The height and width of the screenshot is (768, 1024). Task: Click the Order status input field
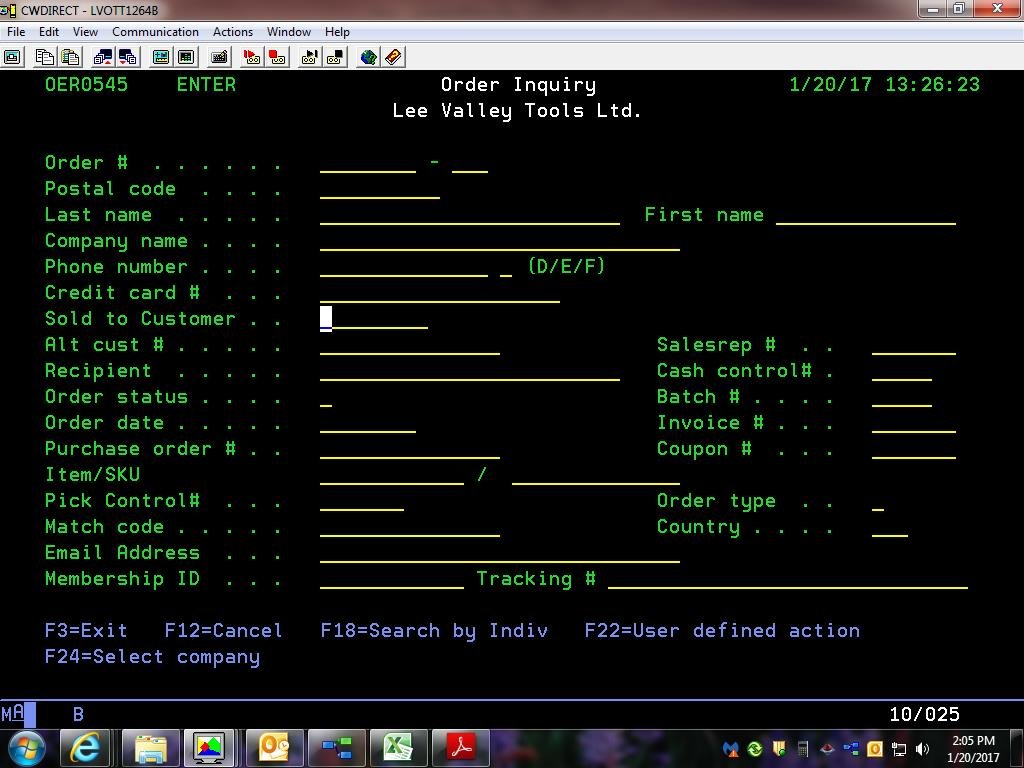(326, 398)
